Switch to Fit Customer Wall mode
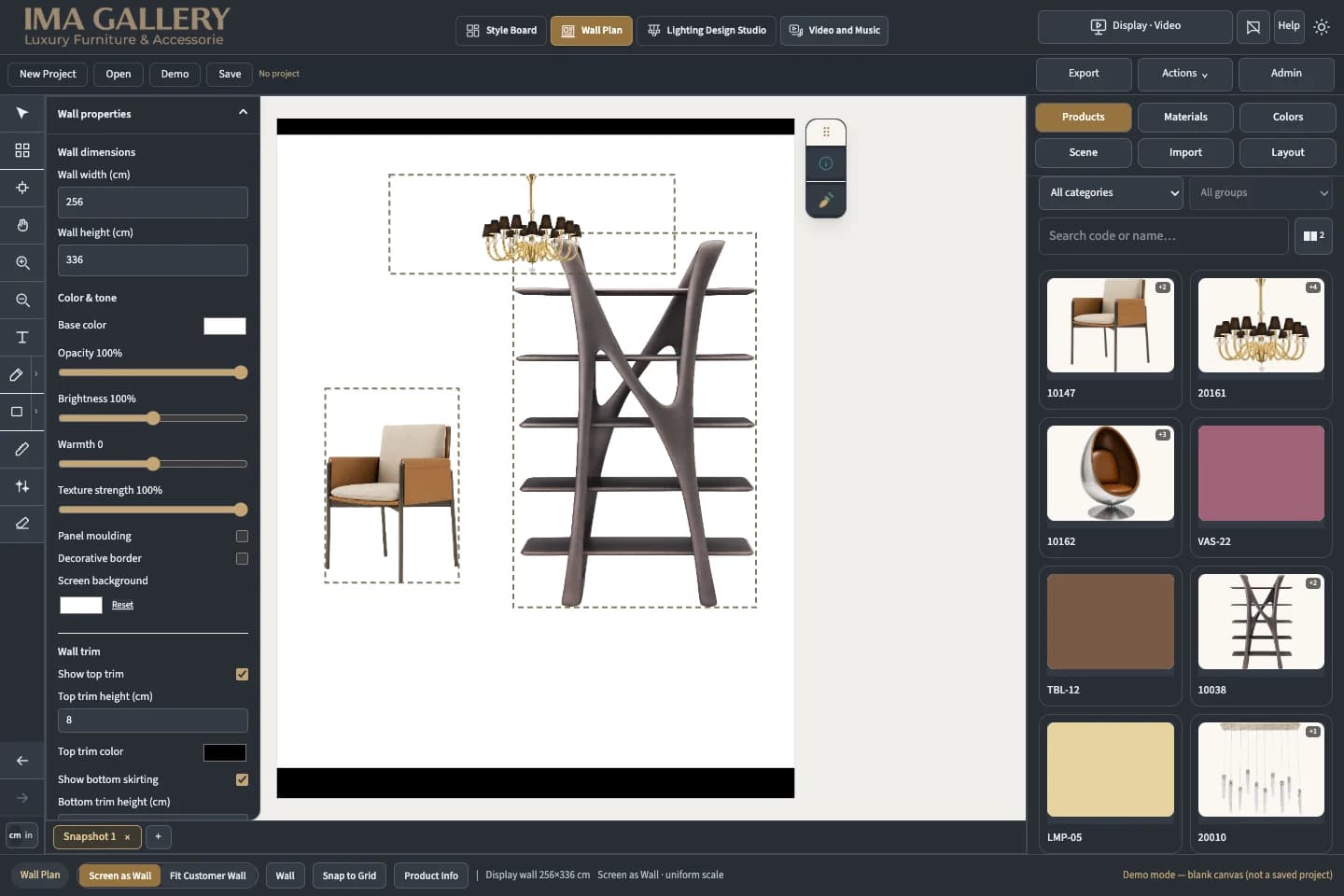The width and height of the screenshot is (1344, 896). pos(207,875)
